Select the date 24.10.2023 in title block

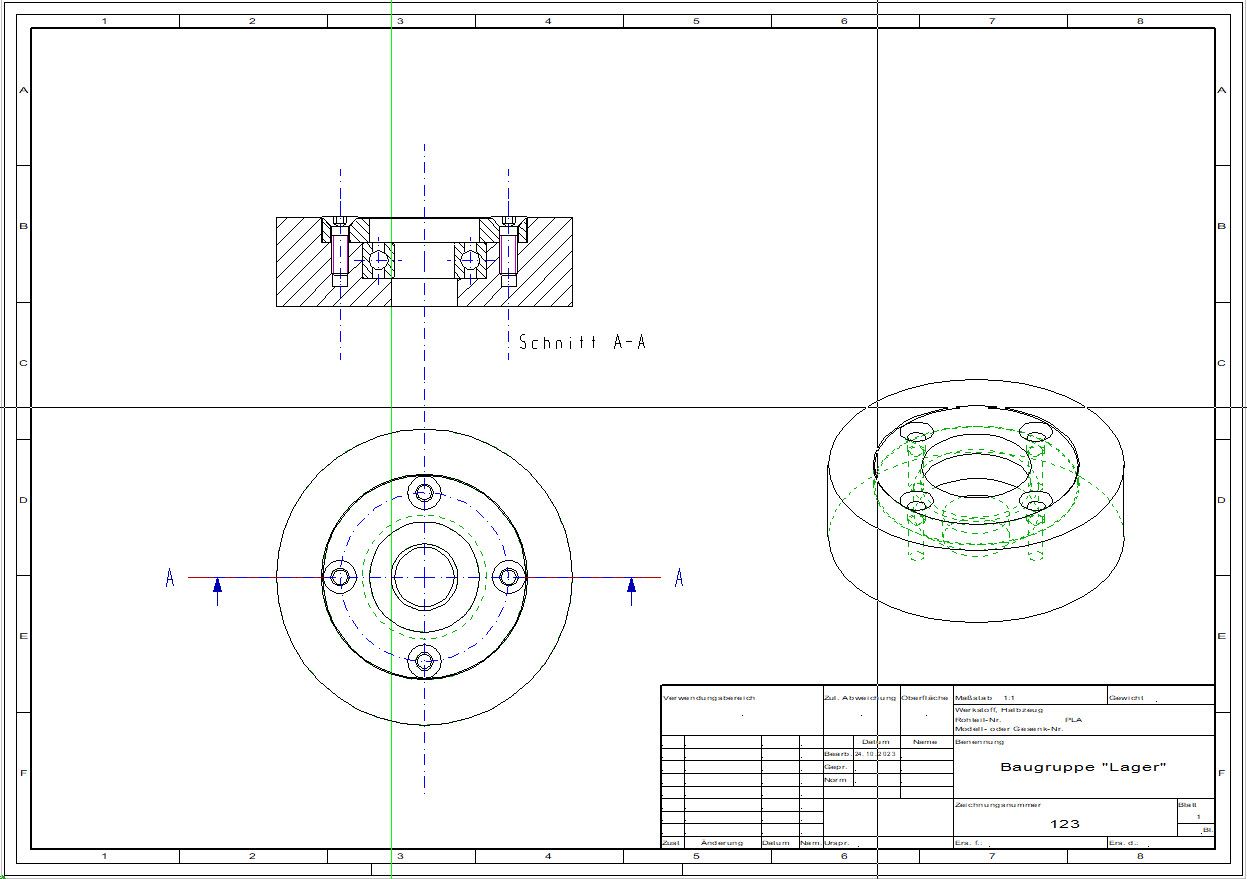pyautogui.click(x=875, y=754)
